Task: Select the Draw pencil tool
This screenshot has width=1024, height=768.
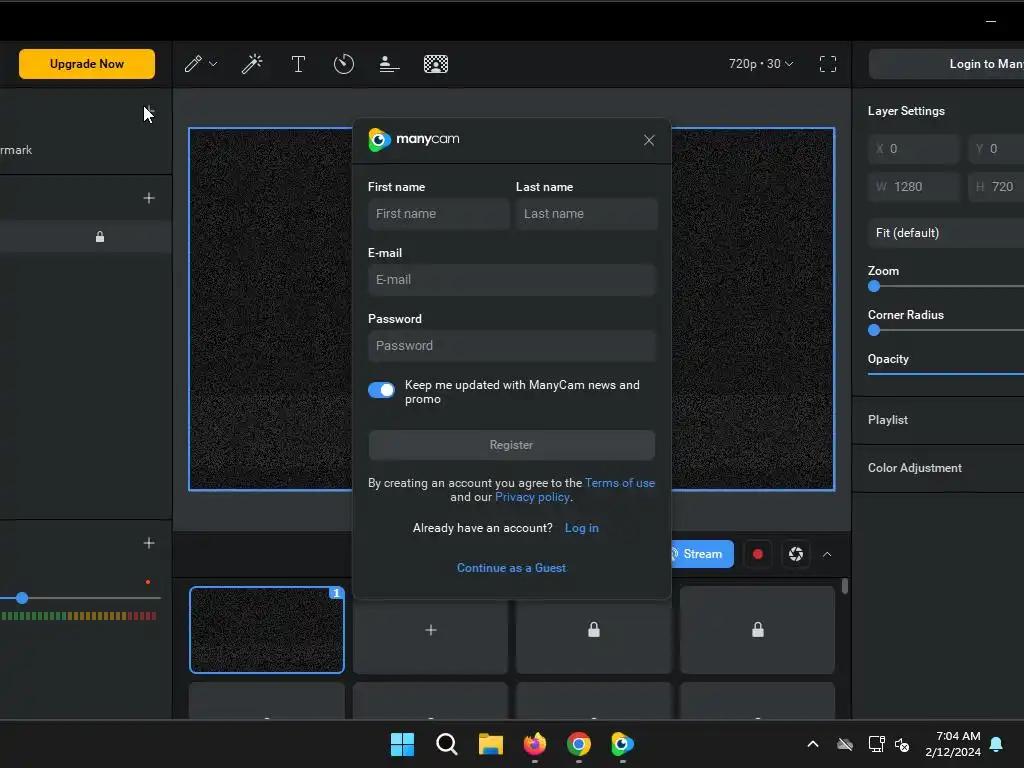Action: pos(193,64)
